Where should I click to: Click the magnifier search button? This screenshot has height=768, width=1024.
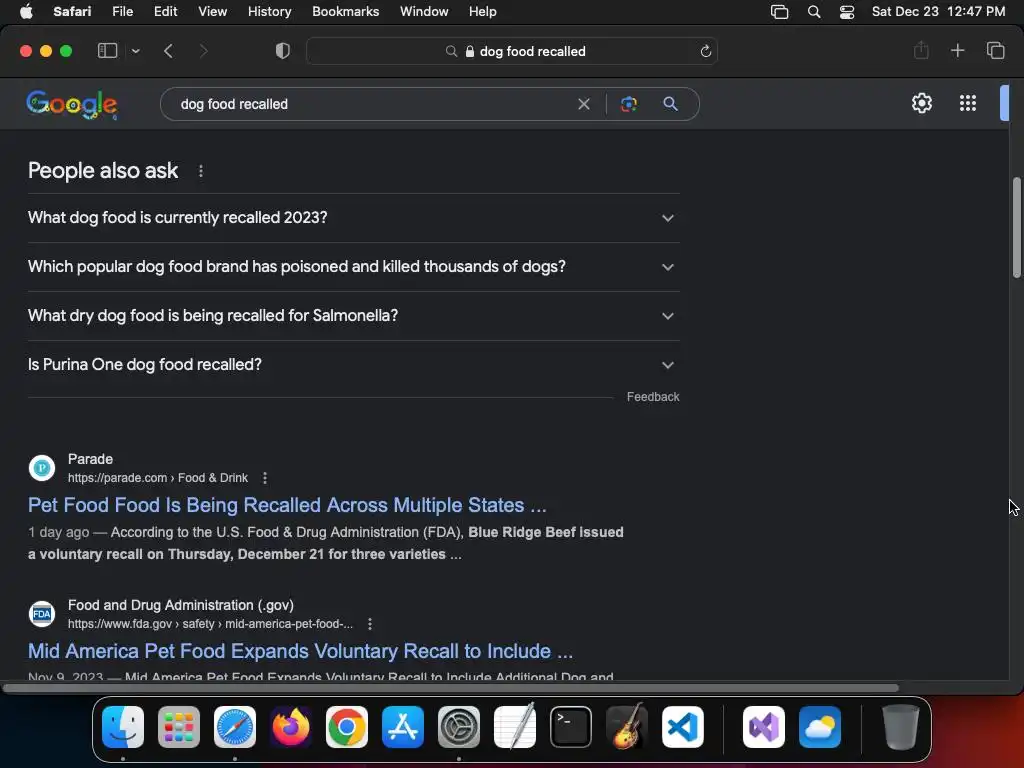pyautogui.click(x=670, y=104)
